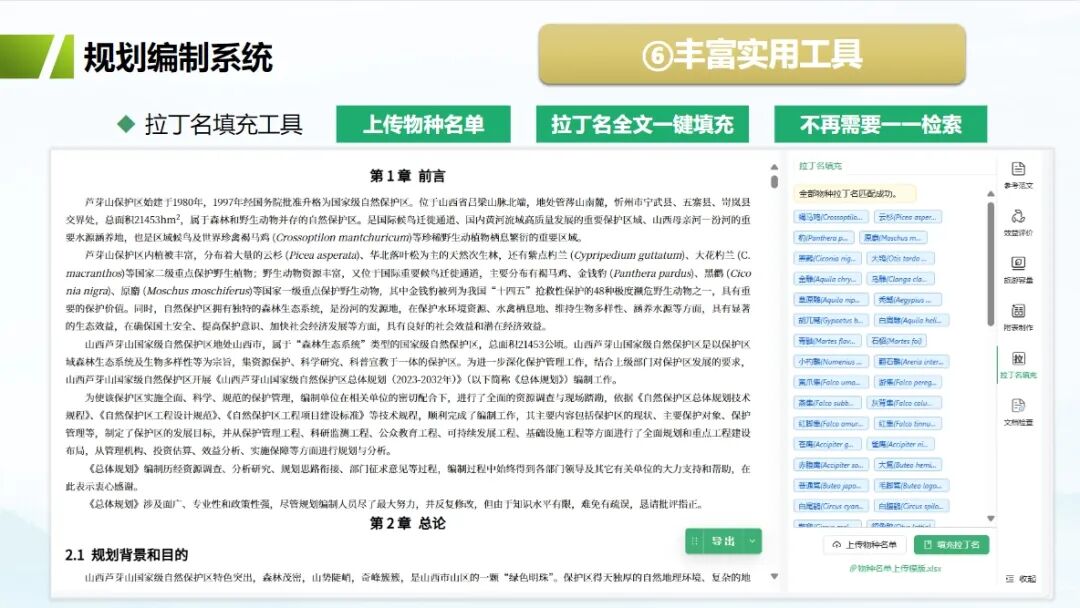Open the 附表制作 table tool icon
The image size is (1080, 608).
tap(1018, 317)
